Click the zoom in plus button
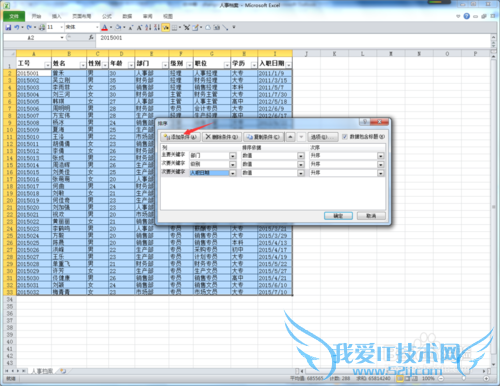 point(486,379)
